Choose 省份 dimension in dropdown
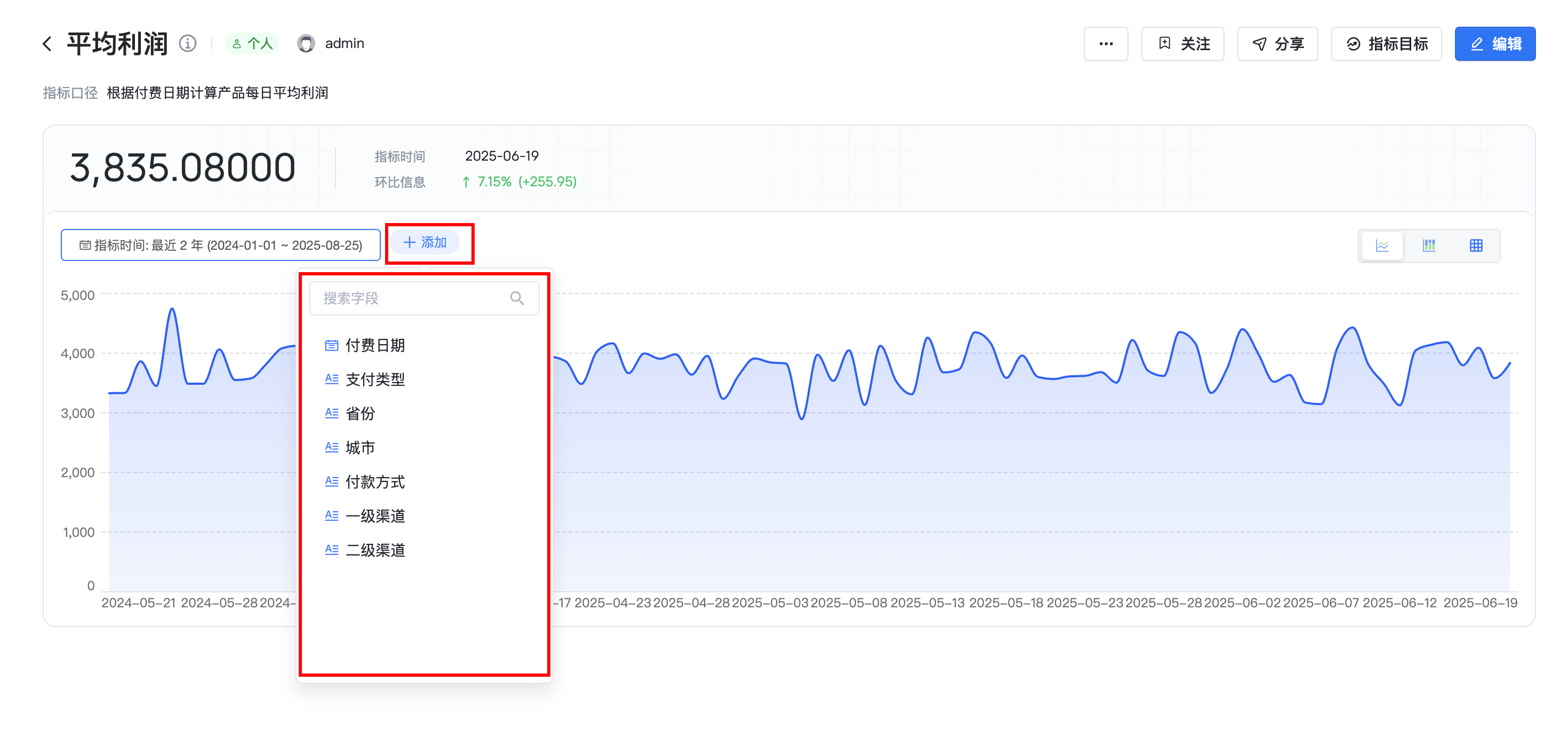The height and width of the screenshot is (729, 1568). [360, 414]
